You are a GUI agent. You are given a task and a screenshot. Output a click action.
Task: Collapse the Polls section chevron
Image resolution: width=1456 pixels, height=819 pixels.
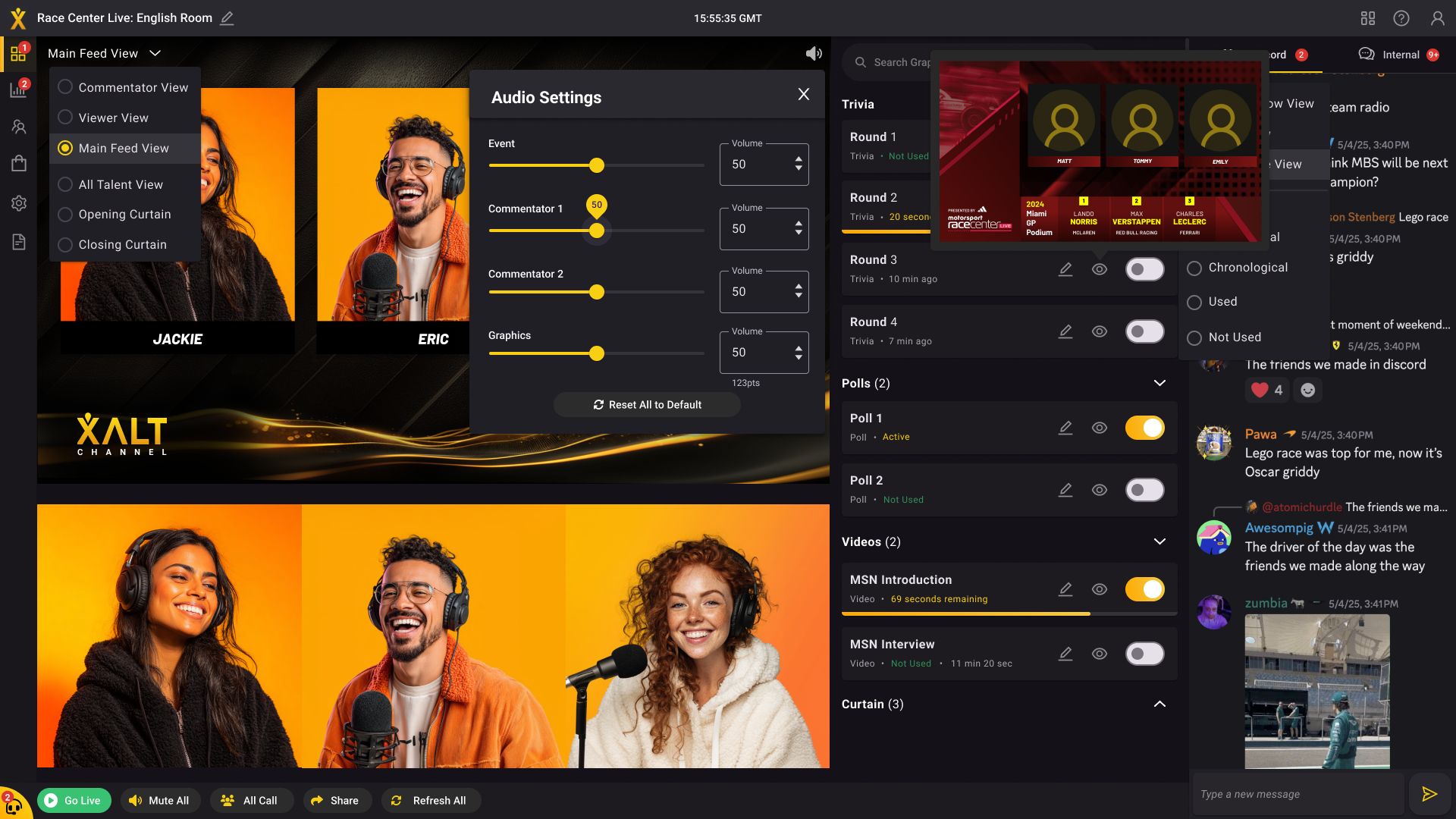[1159, 383]
